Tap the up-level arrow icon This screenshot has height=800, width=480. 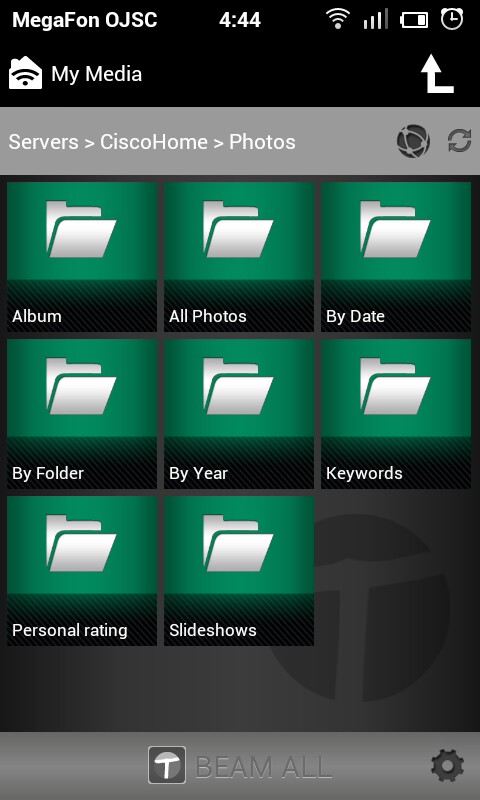[437, 74]
